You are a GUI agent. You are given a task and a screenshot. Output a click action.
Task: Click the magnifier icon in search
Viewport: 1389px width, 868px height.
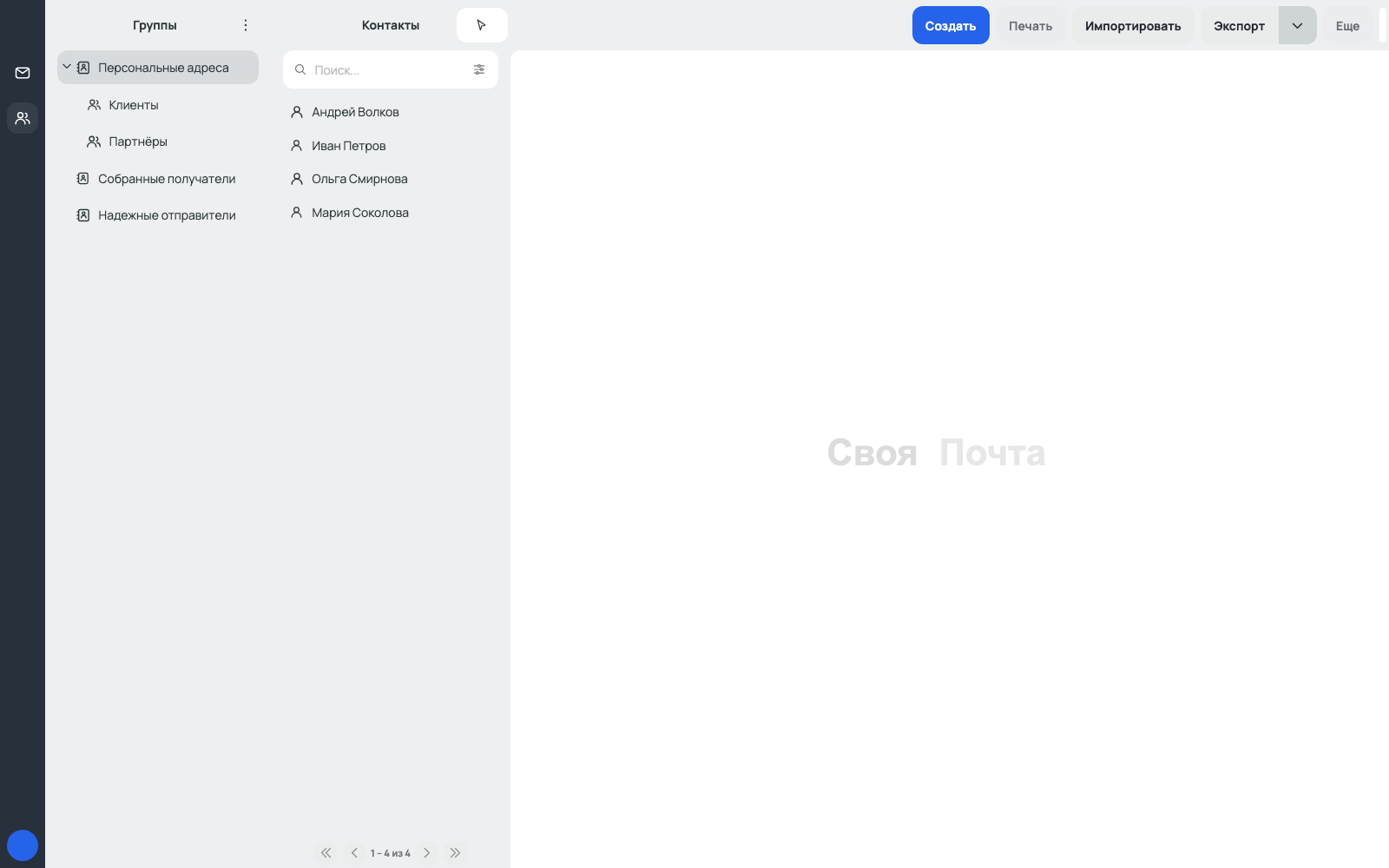click(x=300, y=69)
